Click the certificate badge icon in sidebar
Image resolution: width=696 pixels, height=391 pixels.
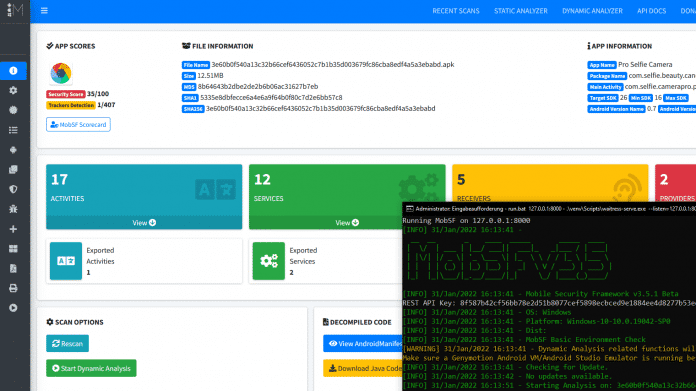point(13,110)
